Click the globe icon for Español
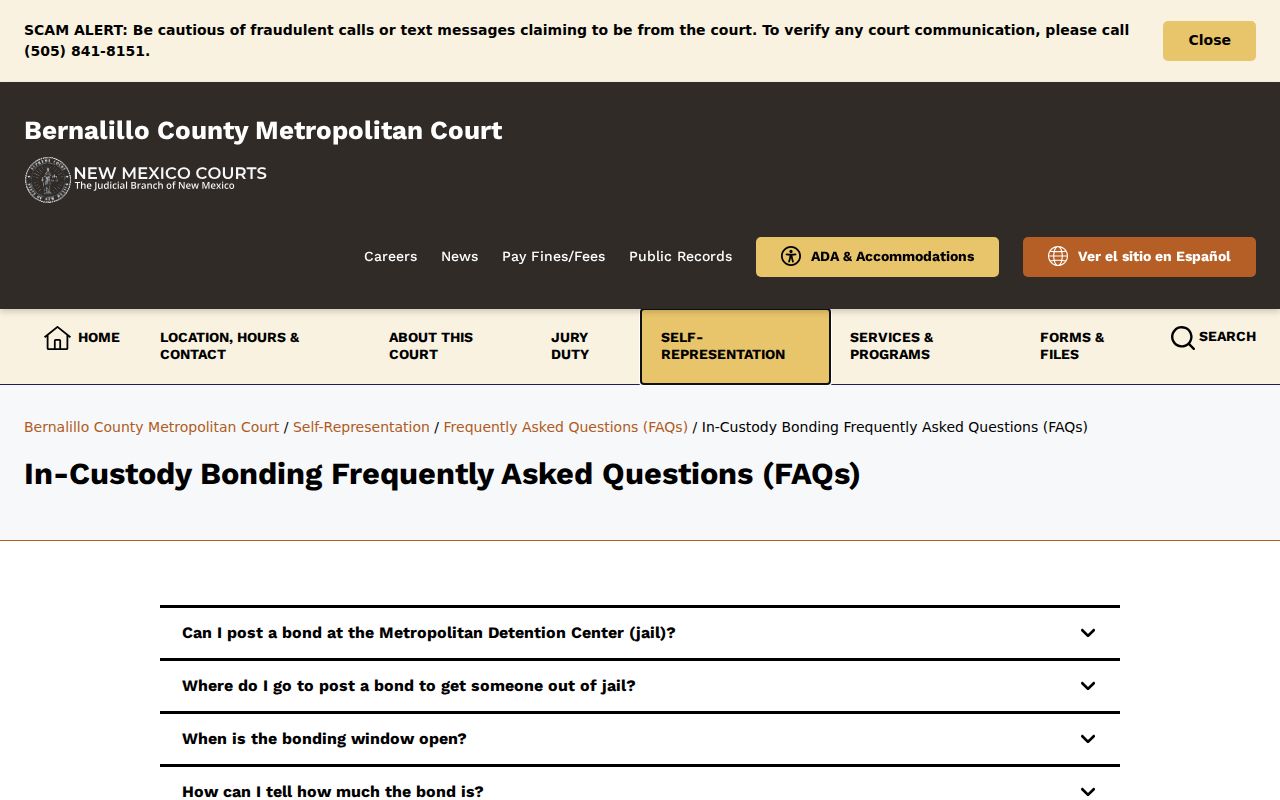Viewport: 1280px width, 800px height. coord(1058,256)
